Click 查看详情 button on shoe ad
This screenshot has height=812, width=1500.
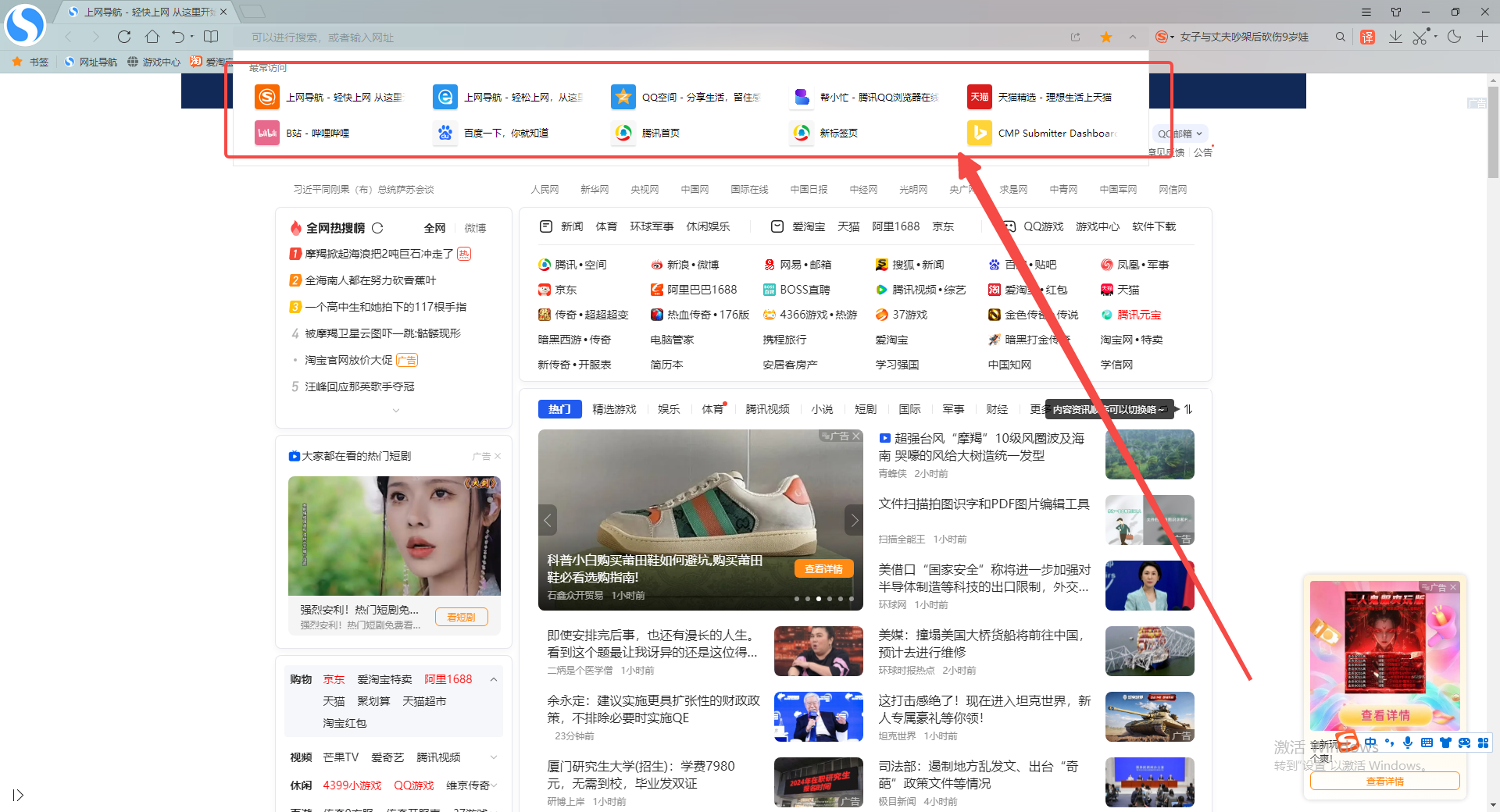click(x=824, y=569)
